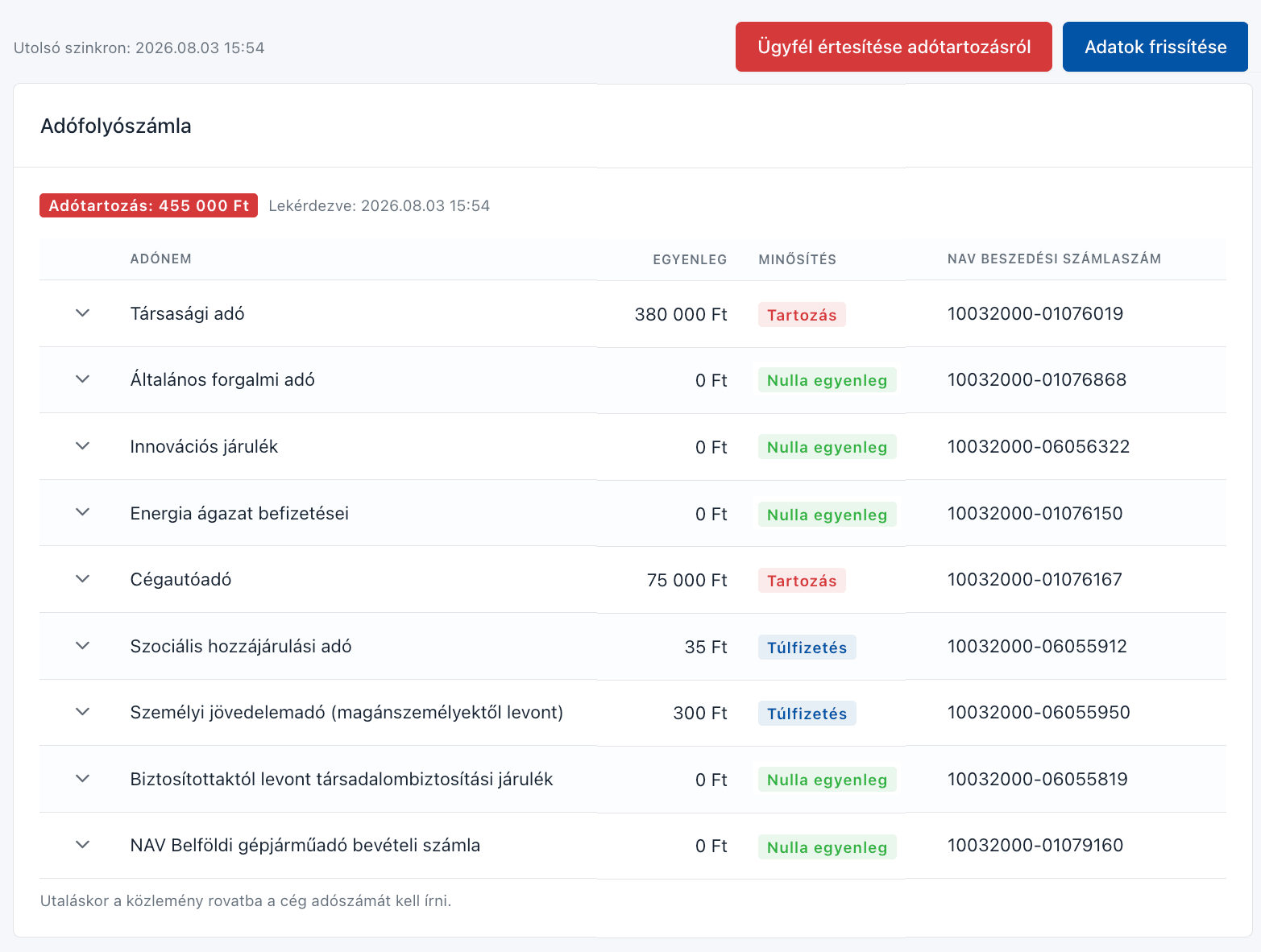Viewport: 1261px width, 952px height.
Task: Expand the Innovációs járulék row
Action: 82,446
